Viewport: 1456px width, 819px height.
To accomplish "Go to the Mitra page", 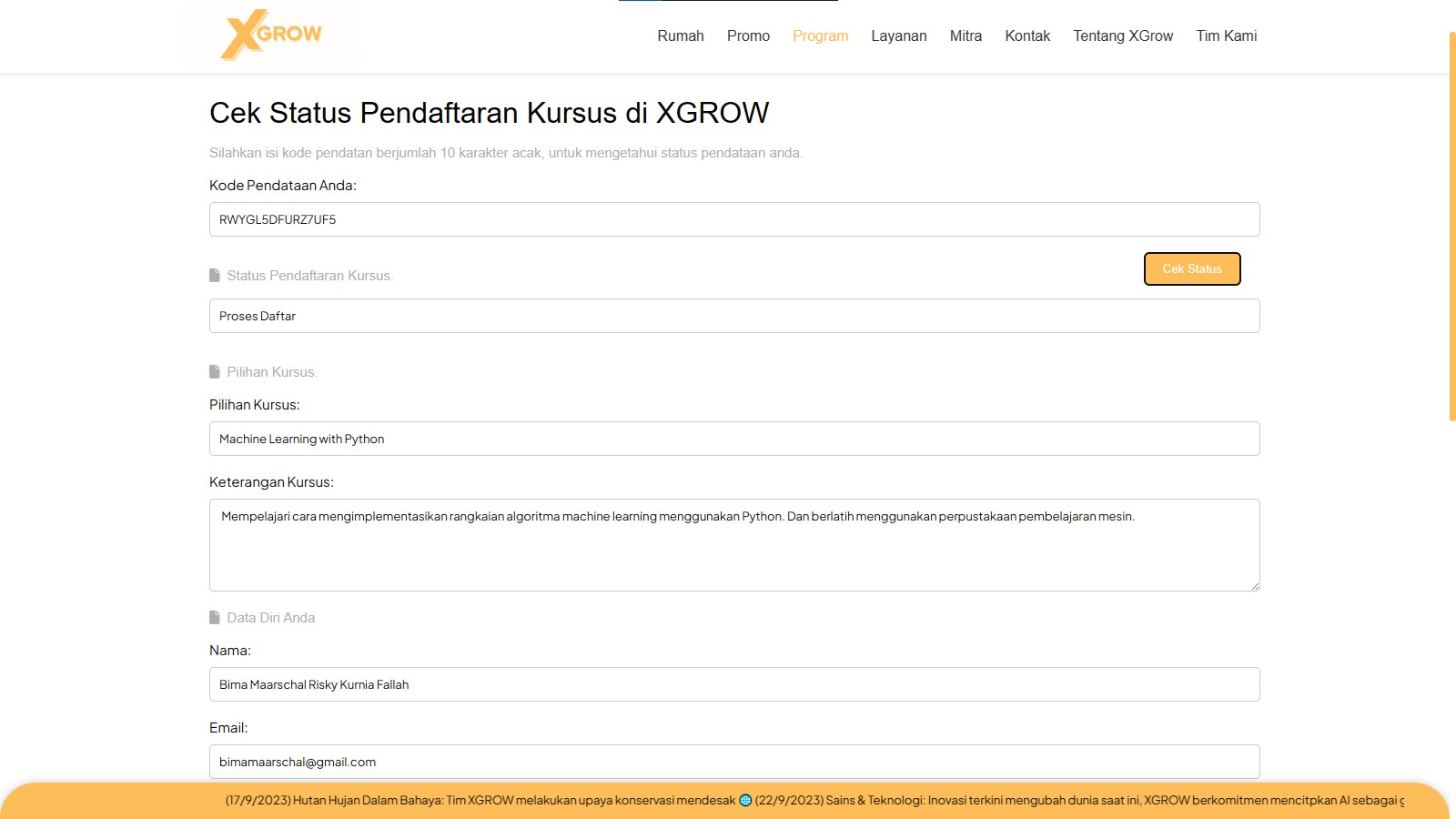I will pyautogui.click(x=966, y=35).
